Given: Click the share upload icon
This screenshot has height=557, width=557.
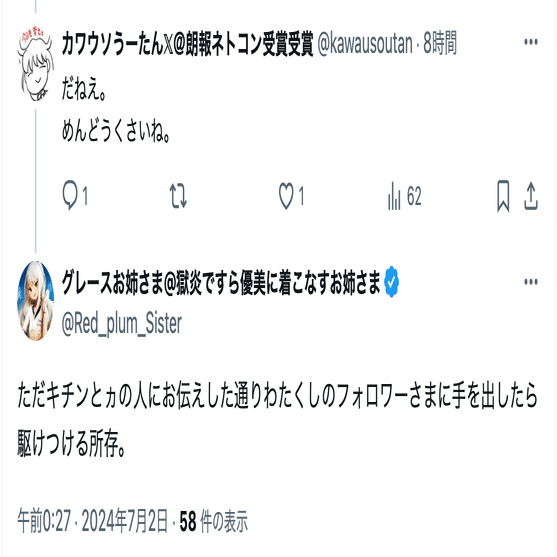Looking at the screenshot, I should tap(531, 196).
